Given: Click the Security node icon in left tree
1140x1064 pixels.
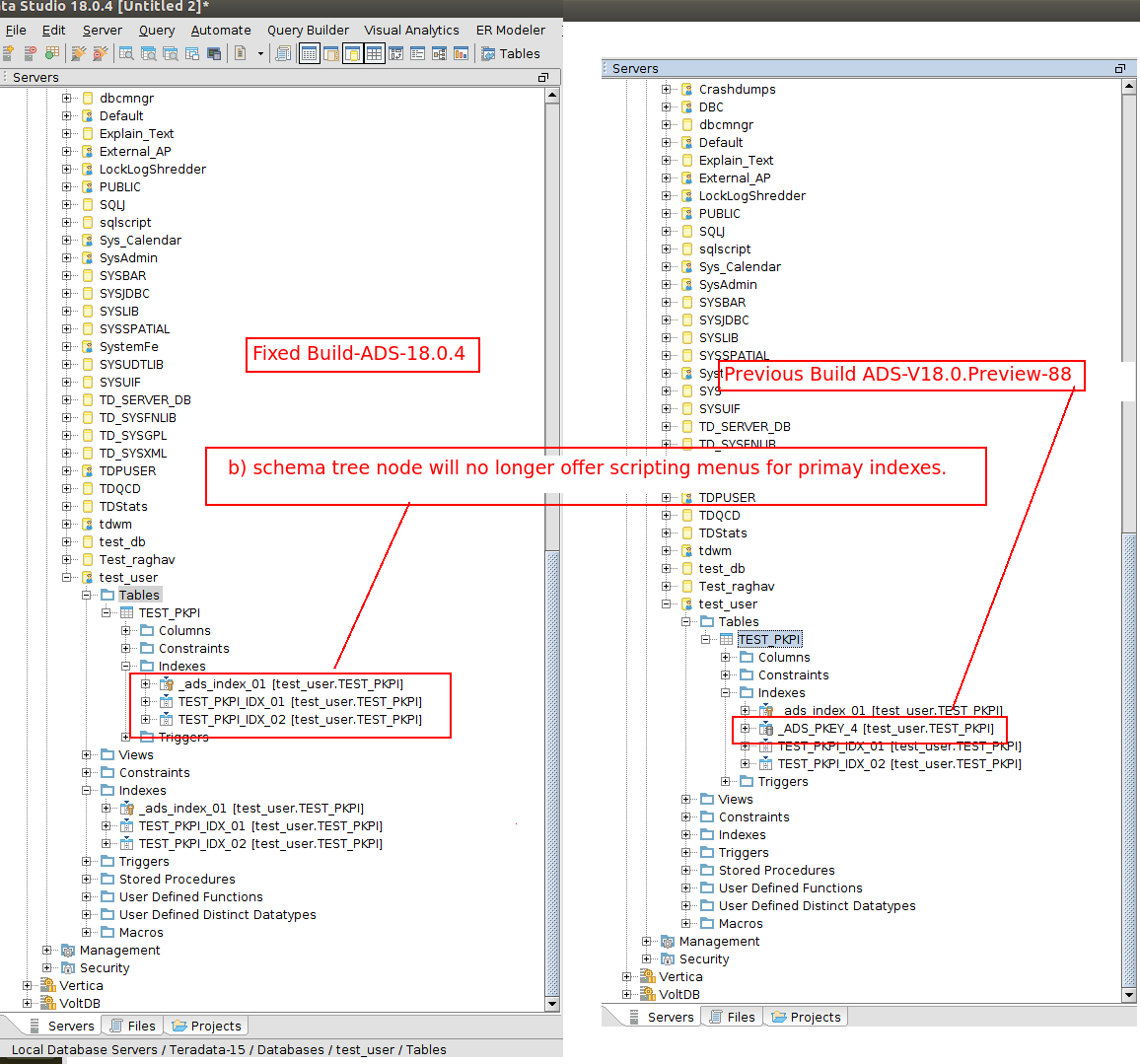Looking at the screenshot, I should 68,967.
